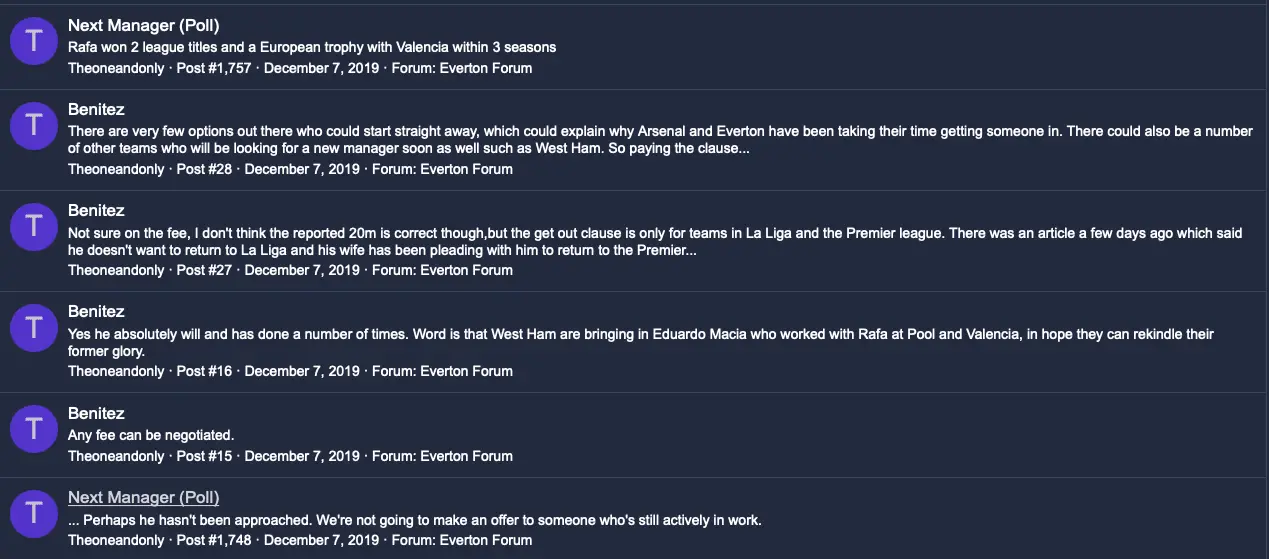Screen dimensions: 1269x559
Task: Open Benitez thread title above post #16
Action: point(96,311)
